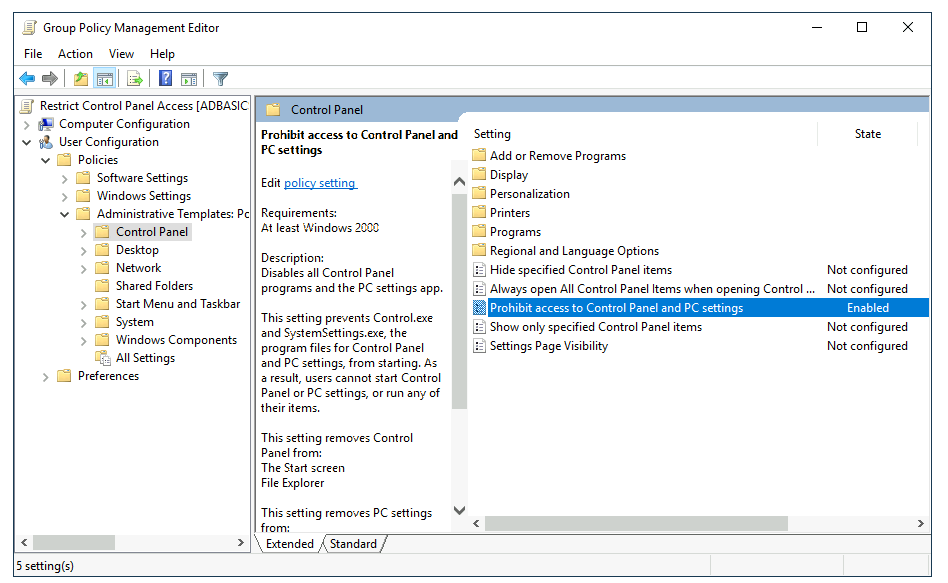The image size is (948, 583).
Task: Click the Export List toolbar icon
Action: click(135, 79)
